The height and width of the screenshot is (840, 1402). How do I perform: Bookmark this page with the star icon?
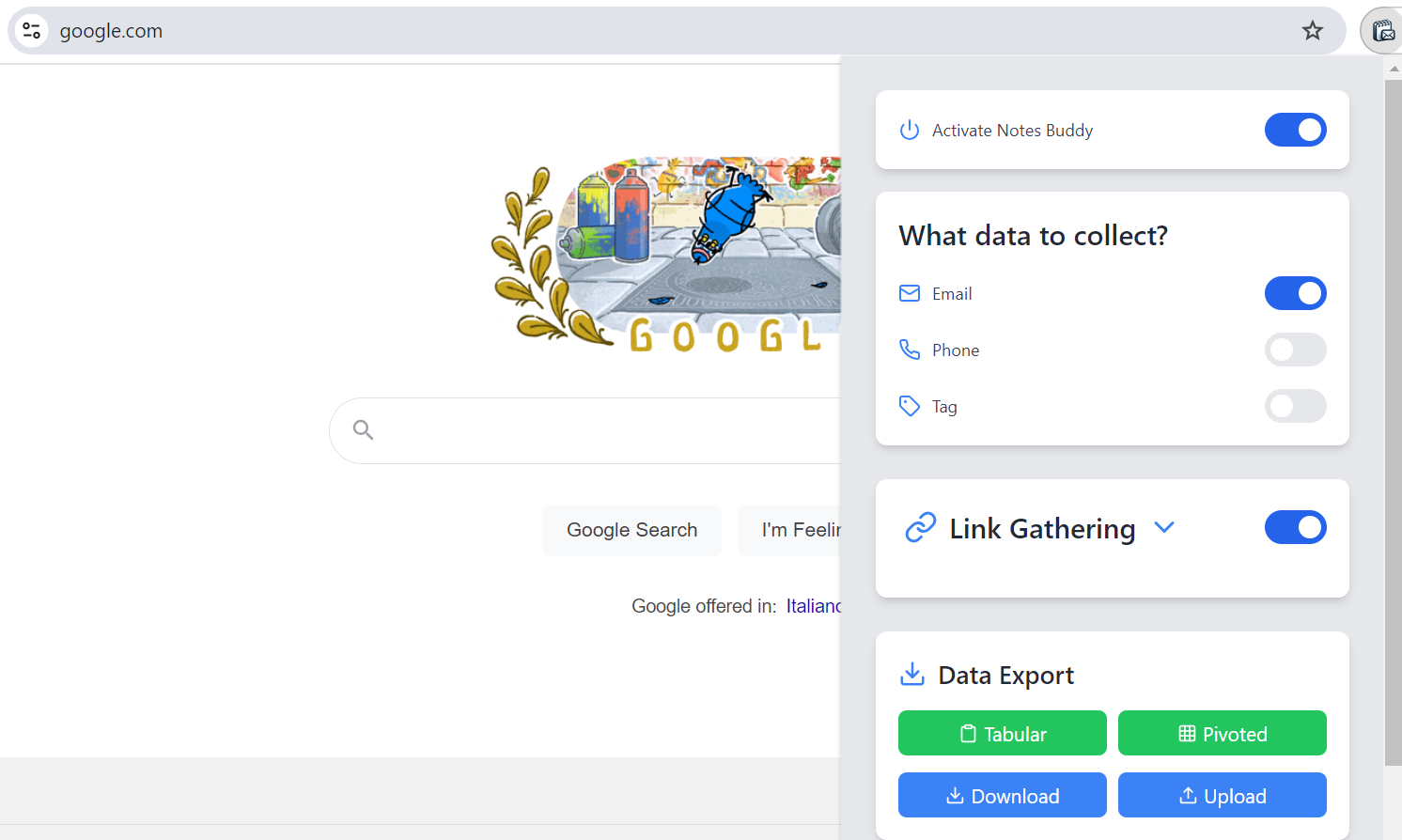point(1313,30)
